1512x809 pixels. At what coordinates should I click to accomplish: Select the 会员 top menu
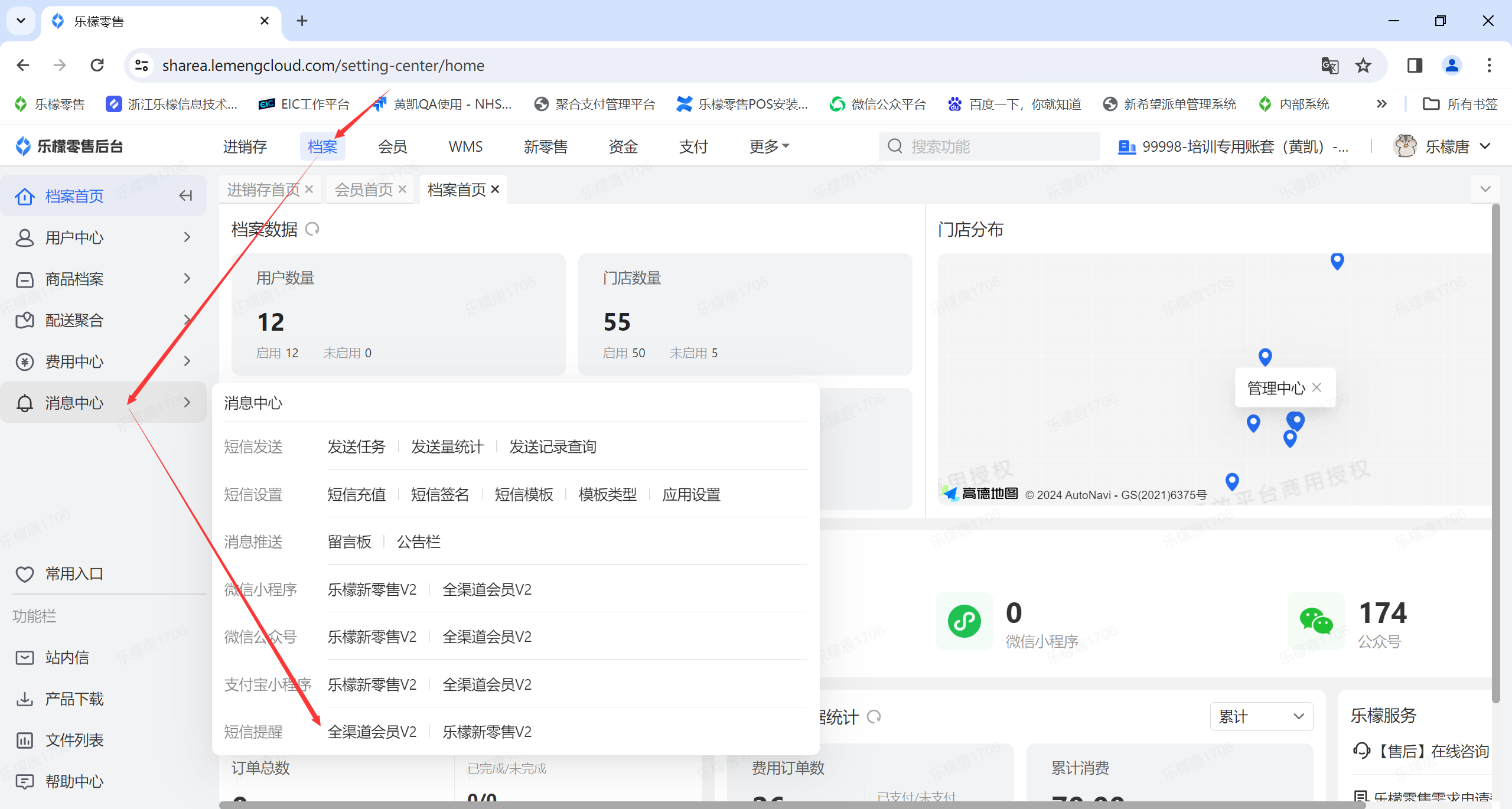(x=393, y=146)
